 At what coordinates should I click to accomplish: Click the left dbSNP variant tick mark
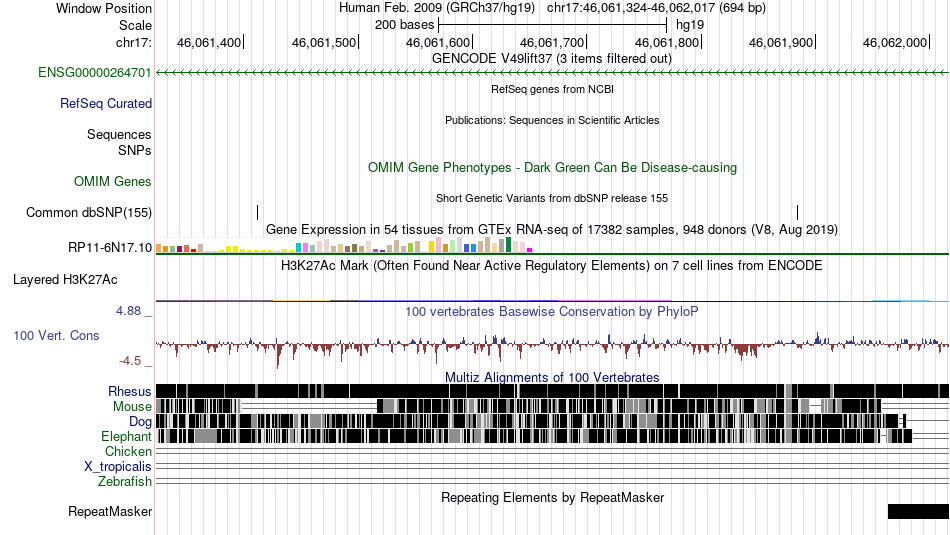point(257,213)
